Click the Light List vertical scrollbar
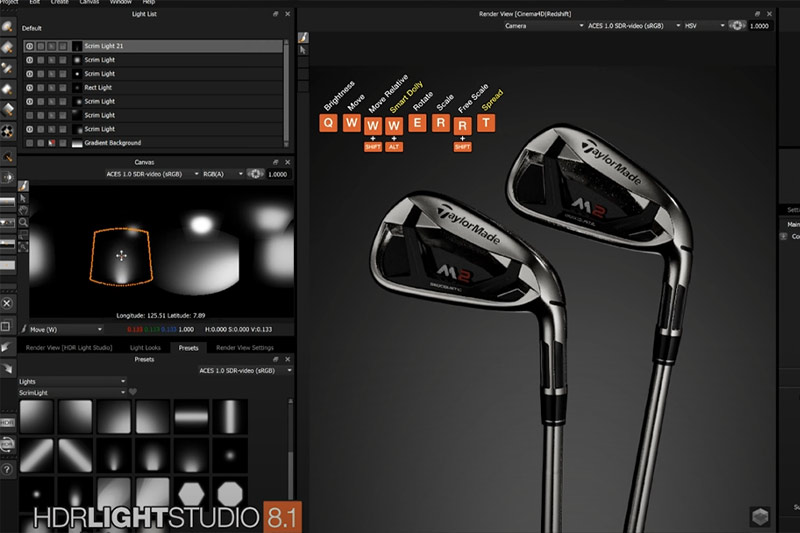This screenshot has width=800, height=533. (x=286, y=94)
